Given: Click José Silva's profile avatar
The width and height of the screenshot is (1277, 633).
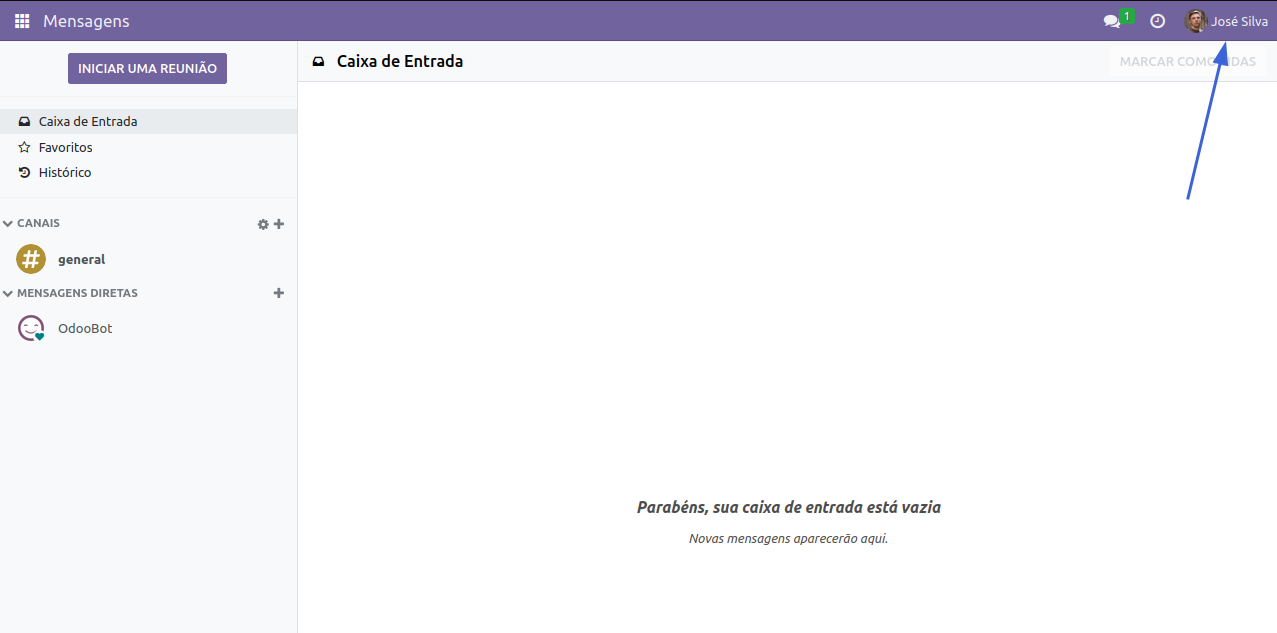Looking at the screenshot, I should click(1195, 21).
